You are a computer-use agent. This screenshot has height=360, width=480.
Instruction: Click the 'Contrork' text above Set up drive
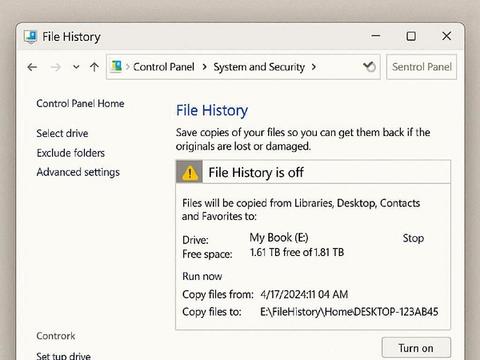(x=56, y=336)
